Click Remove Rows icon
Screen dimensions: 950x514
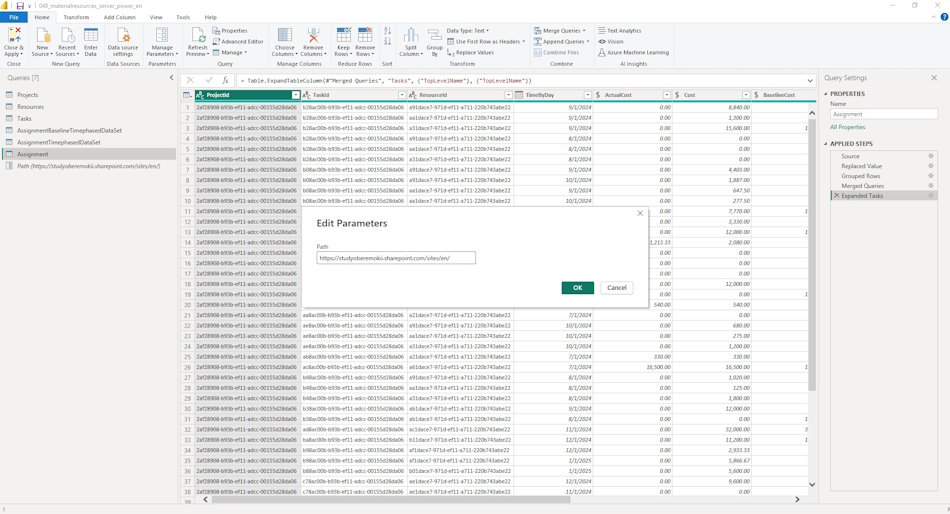[365, 35]
